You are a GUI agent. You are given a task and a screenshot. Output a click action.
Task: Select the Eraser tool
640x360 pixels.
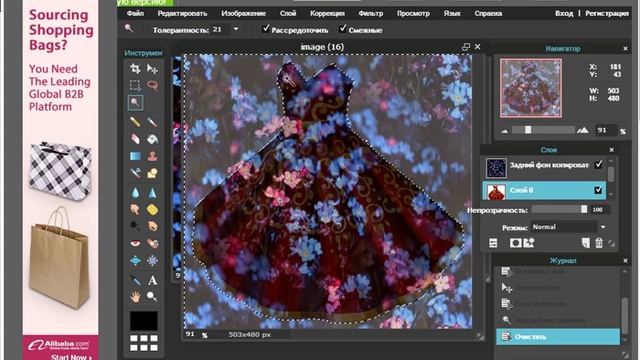[135, 139]
